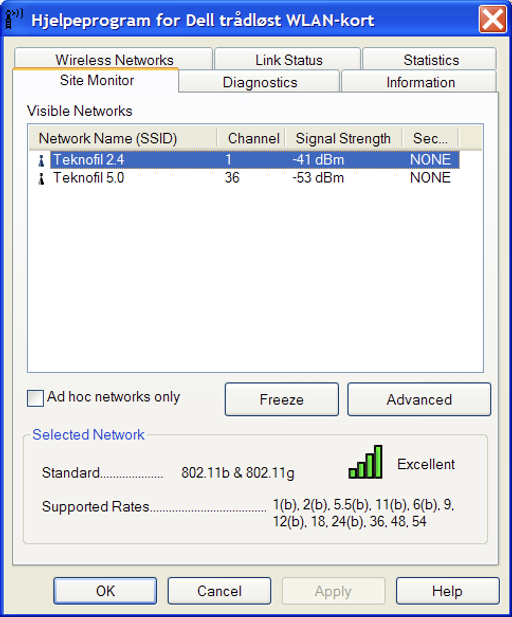This screenshot has width=512, height=617.
Task: Open the Information tab
Action: point(420,82)
